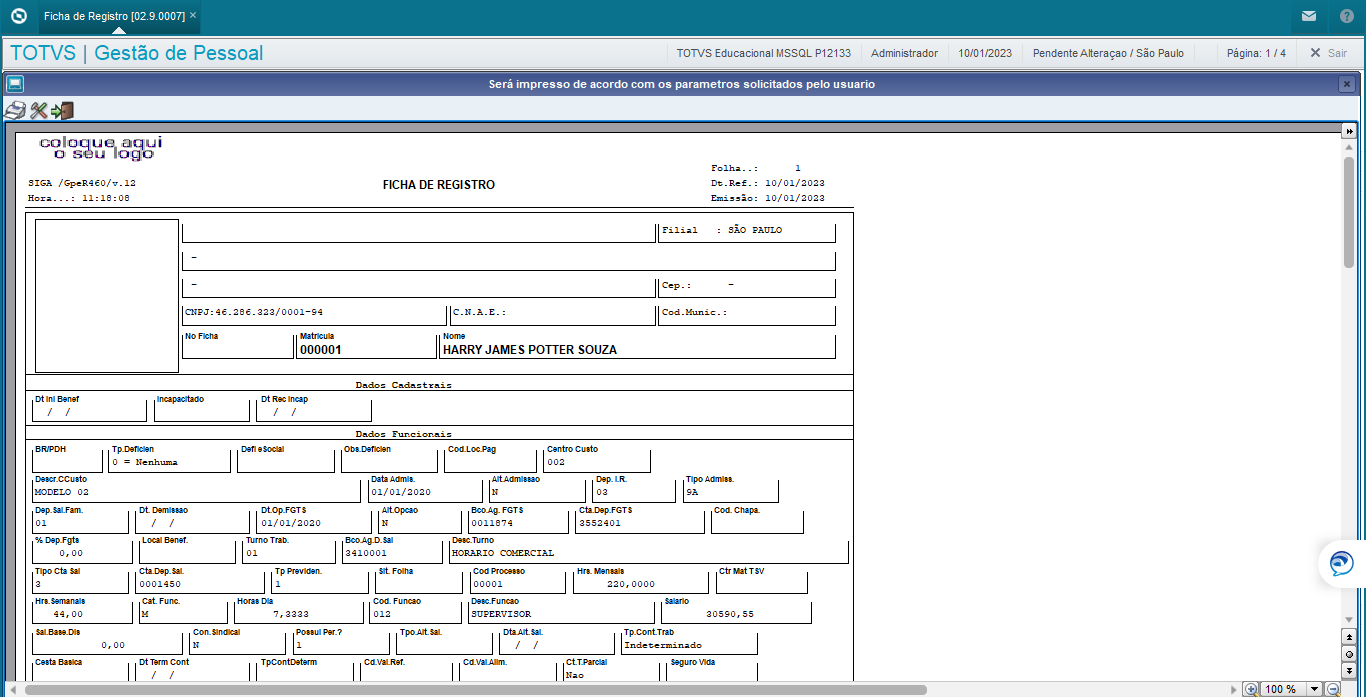Click the horizontal scrollbar thumb at bottom
The image size is (1366, 697).
click(475, 689)
